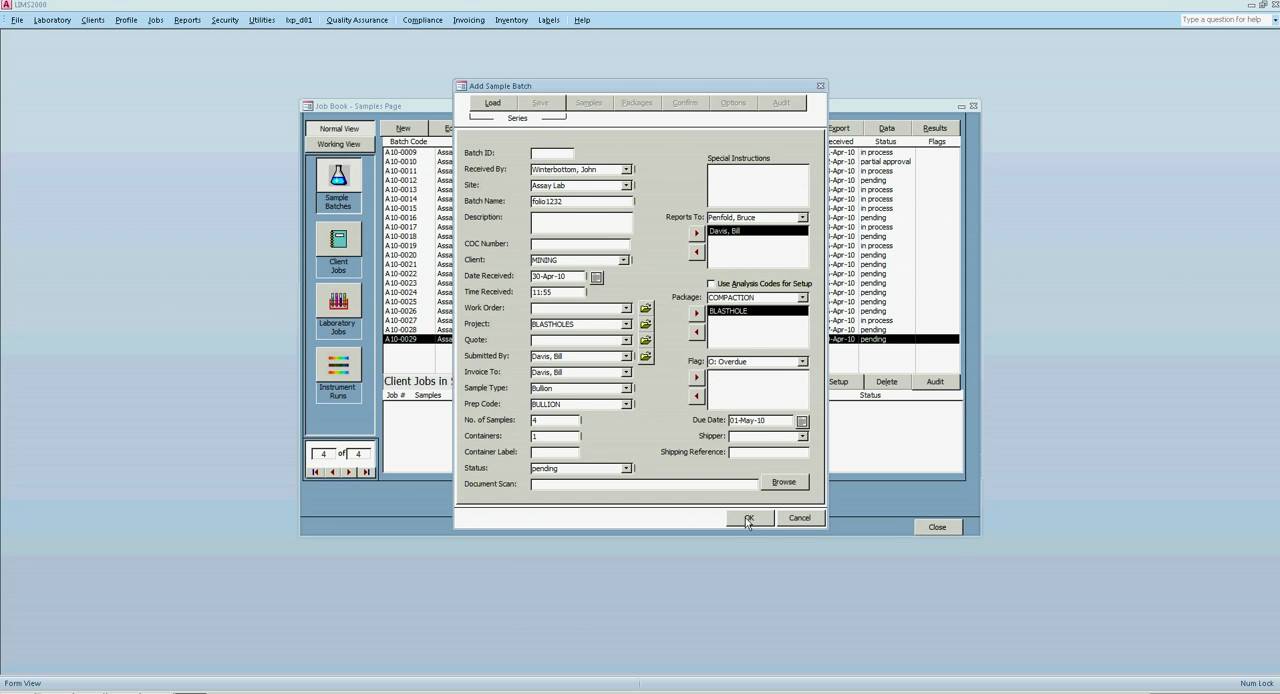Go to first record navigation arrow

point(316,472)
